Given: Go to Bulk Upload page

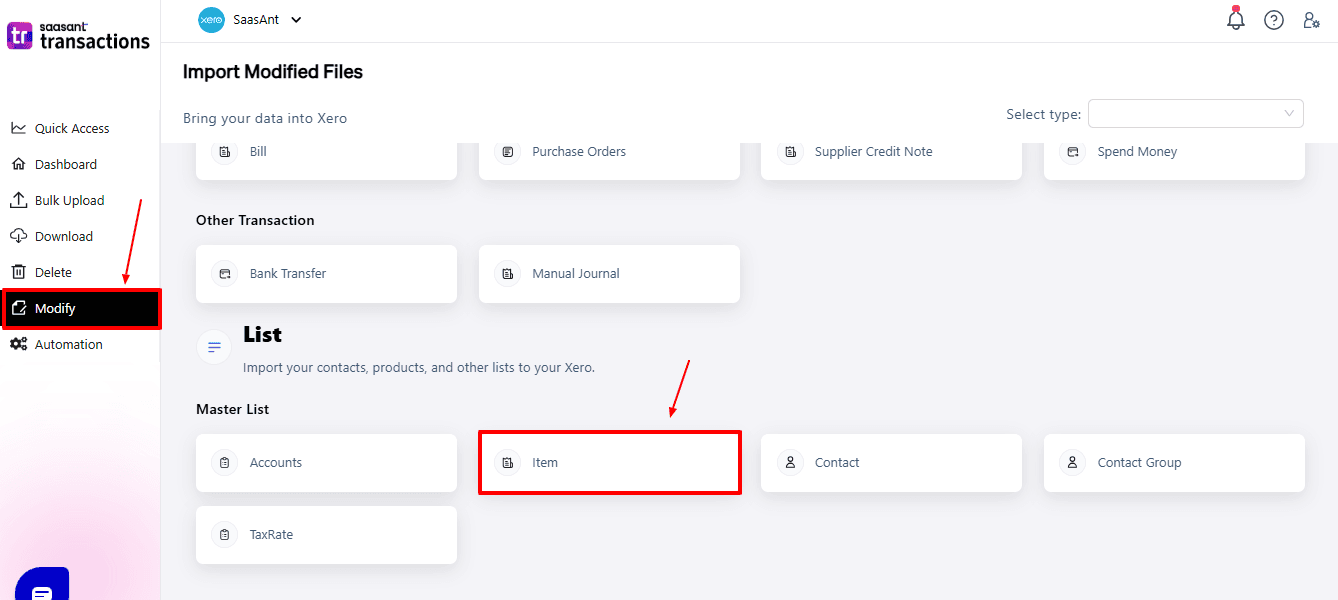Looking at the screenshot, I should [69, 200].
